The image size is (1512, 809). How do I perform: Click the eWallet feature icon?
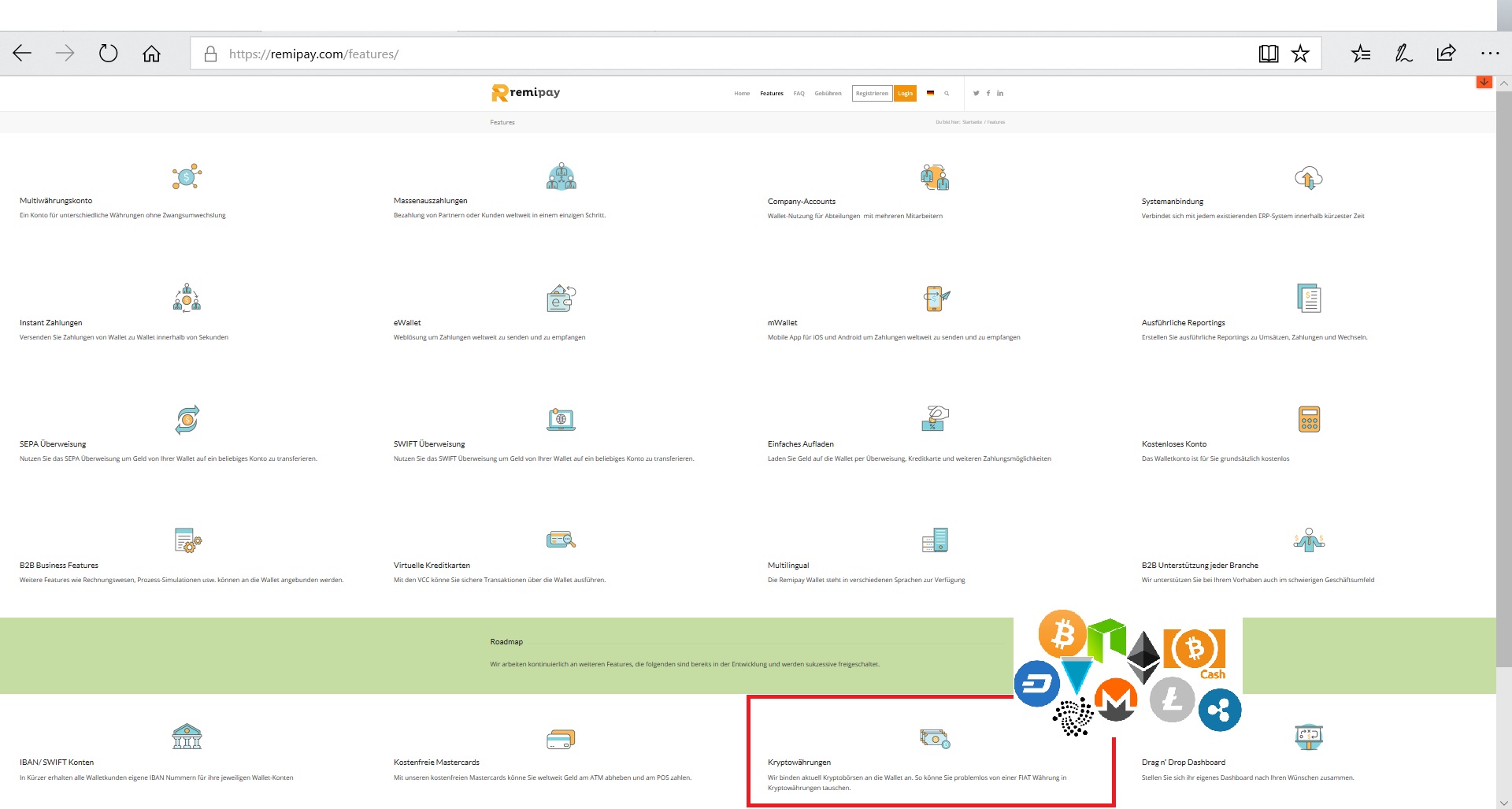click(560, 298)
